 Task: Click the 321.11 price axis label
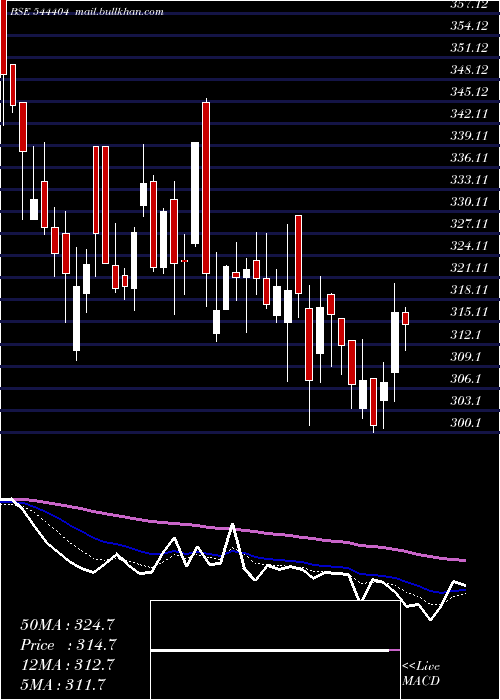tap(469, 268)
